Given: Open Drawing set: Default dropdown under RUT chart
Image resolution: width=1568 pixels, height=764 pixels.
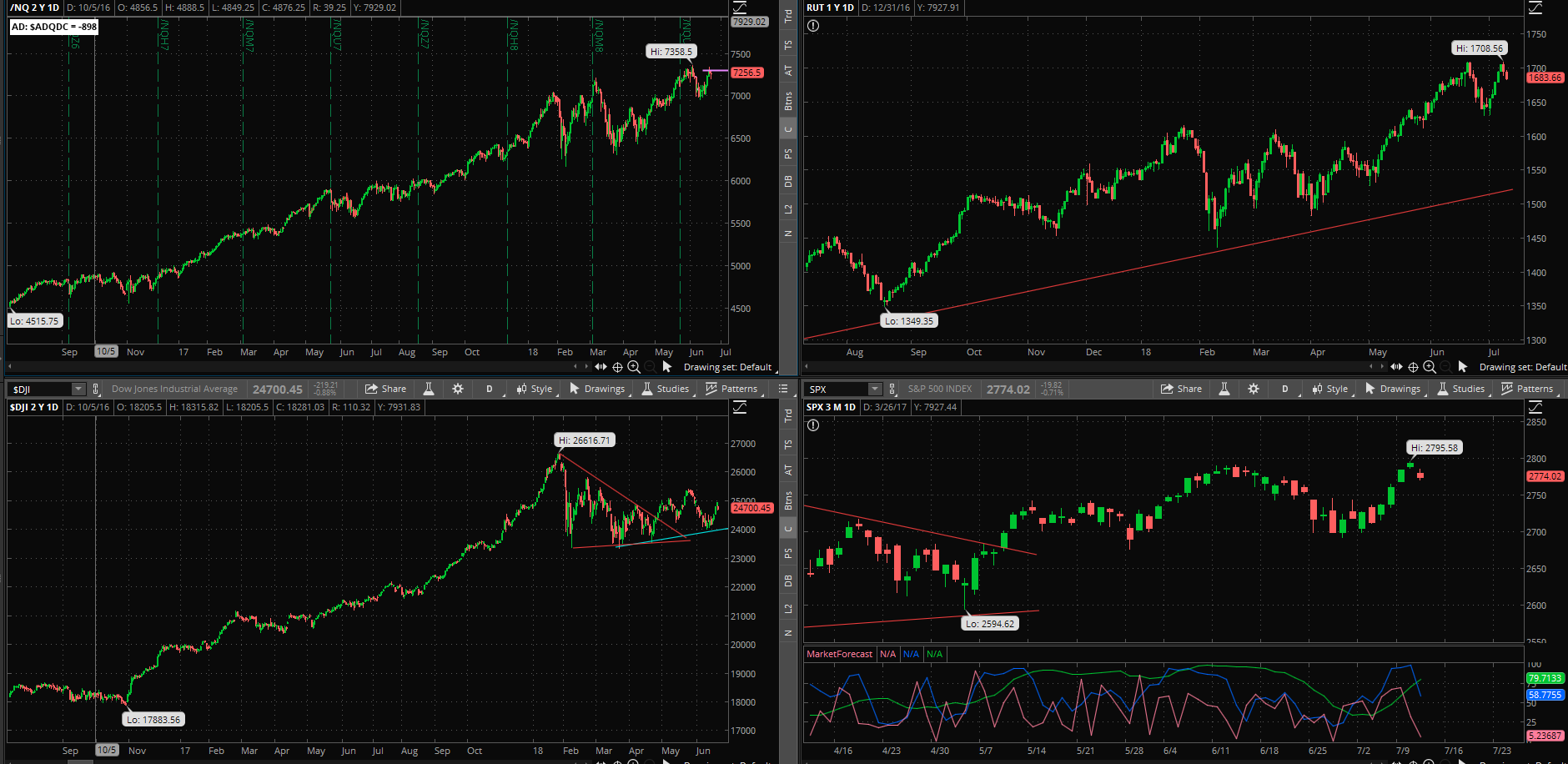Looking at the screenshot, I should click(1523, 367).
